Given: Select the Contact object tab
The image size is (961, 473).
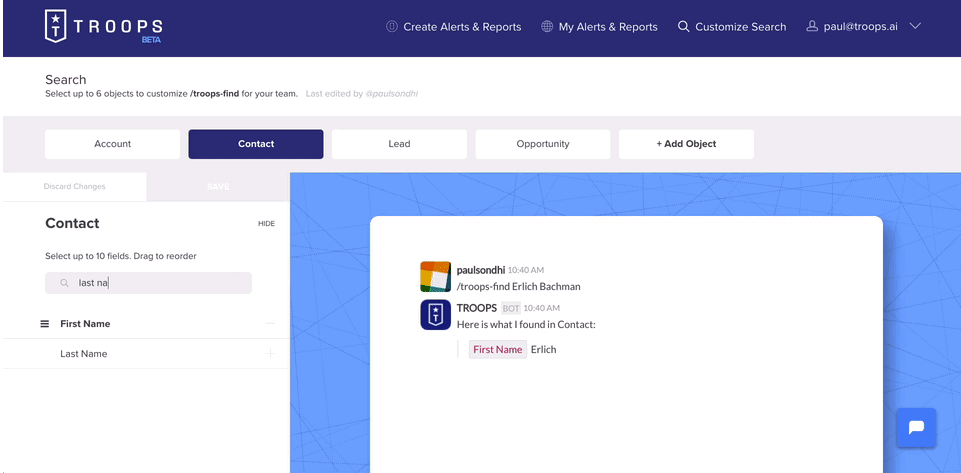Looking at the screenshot, I should [x=256, y=144].
